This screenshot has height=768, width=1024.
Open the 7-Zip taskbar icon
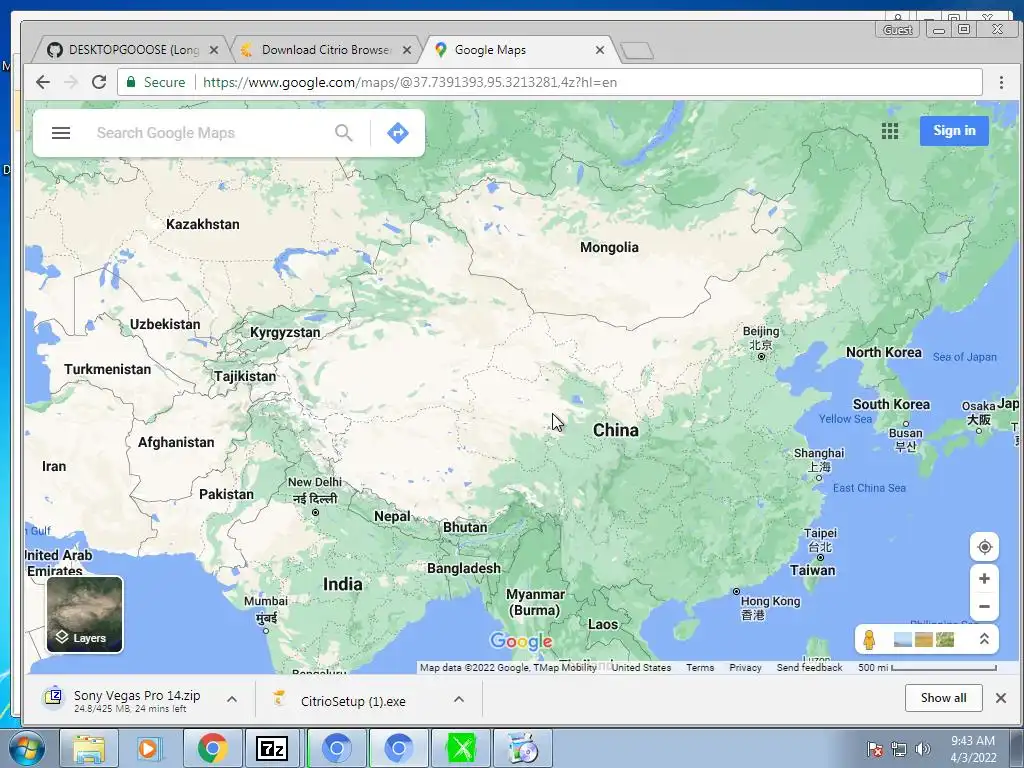point(272,748)
